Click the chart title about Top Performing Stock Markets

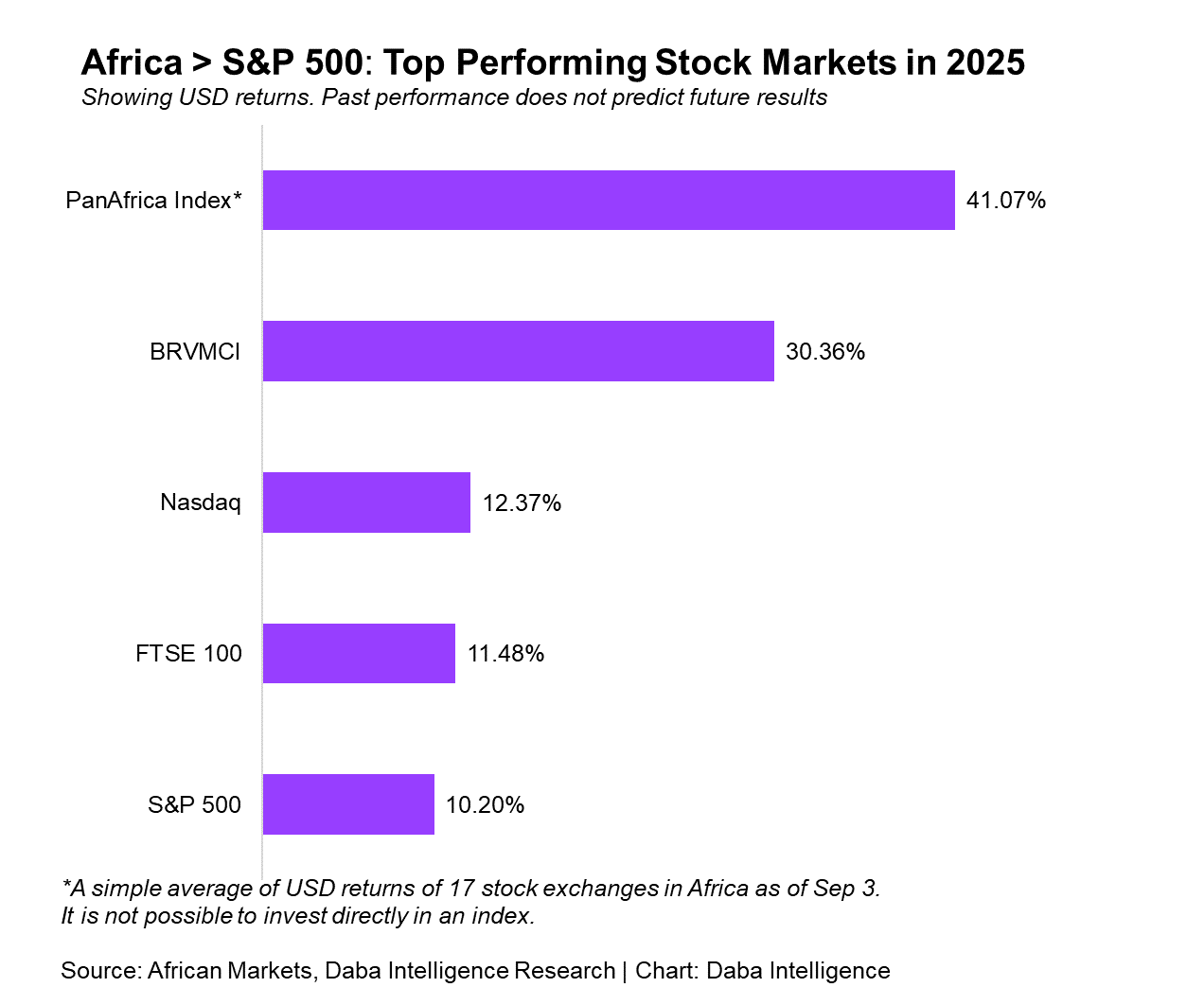pyautogui.click(x=553, y=62)
